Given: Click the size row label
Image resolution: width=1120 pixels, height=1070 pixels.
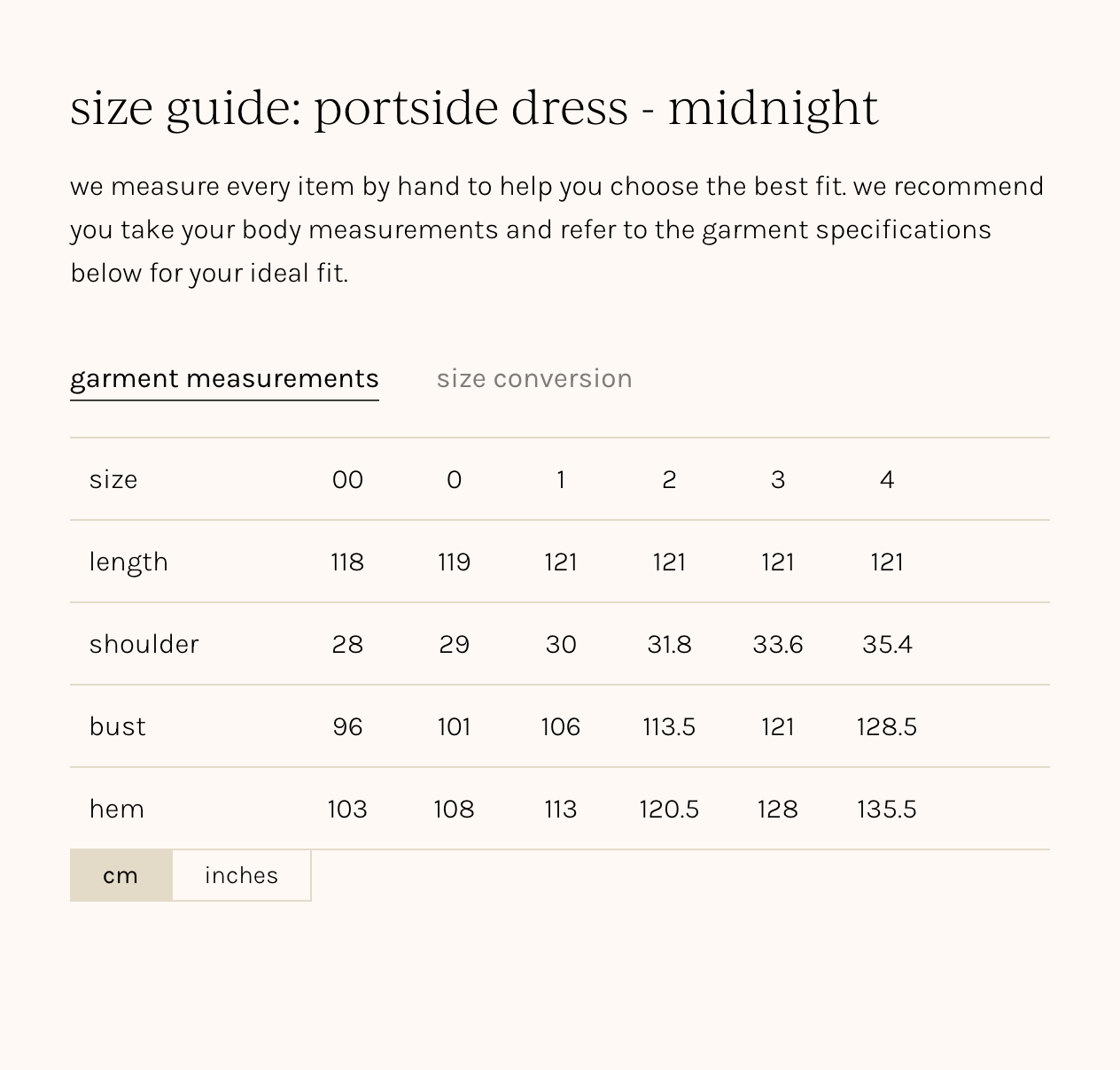Looking at the screenshot, I should tap(113, 479).
